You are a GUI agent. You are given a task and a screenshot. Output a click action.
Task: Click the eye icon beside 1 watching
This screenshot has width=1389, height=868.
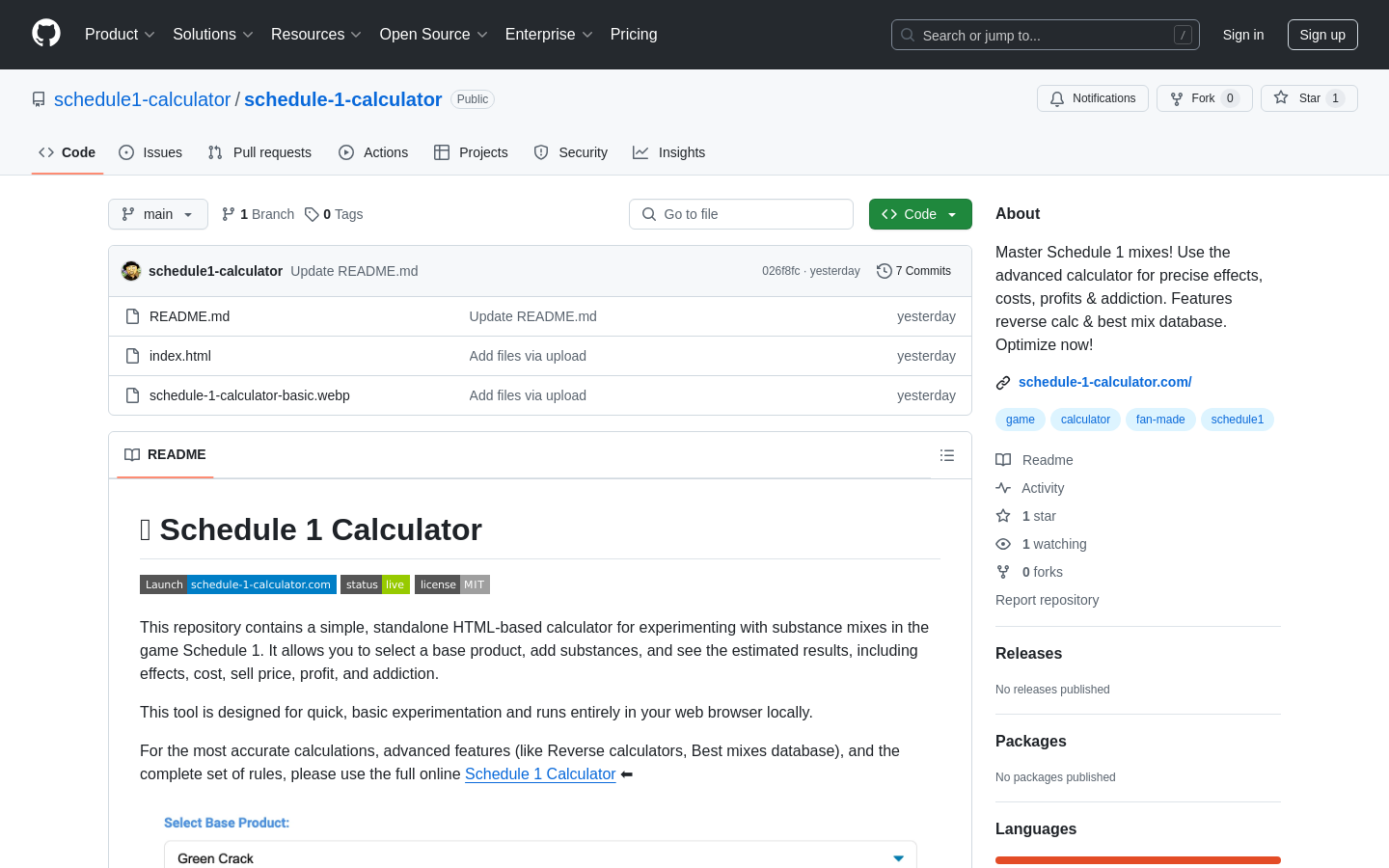tap(1003, 544)
